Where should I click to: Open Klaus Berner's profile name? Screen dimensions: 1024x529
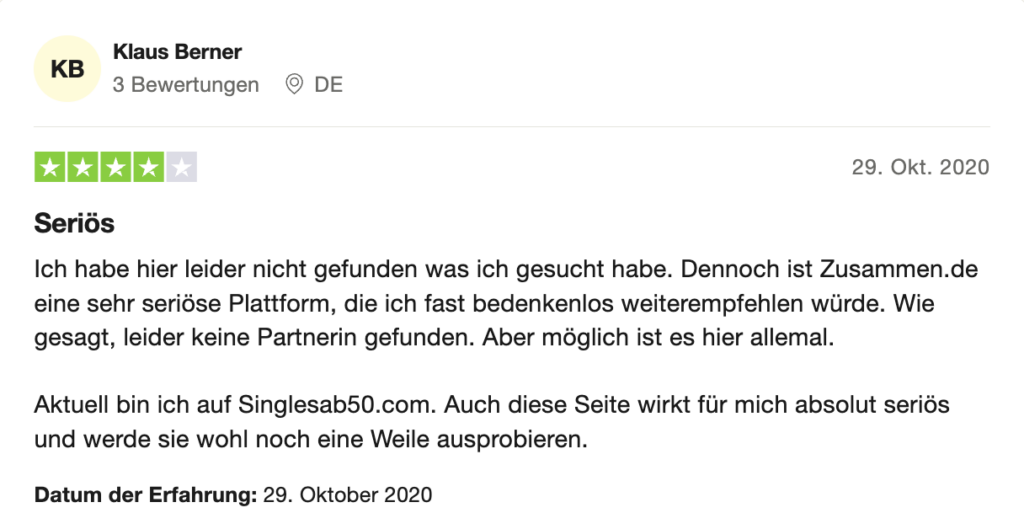(x=177, y=52)
